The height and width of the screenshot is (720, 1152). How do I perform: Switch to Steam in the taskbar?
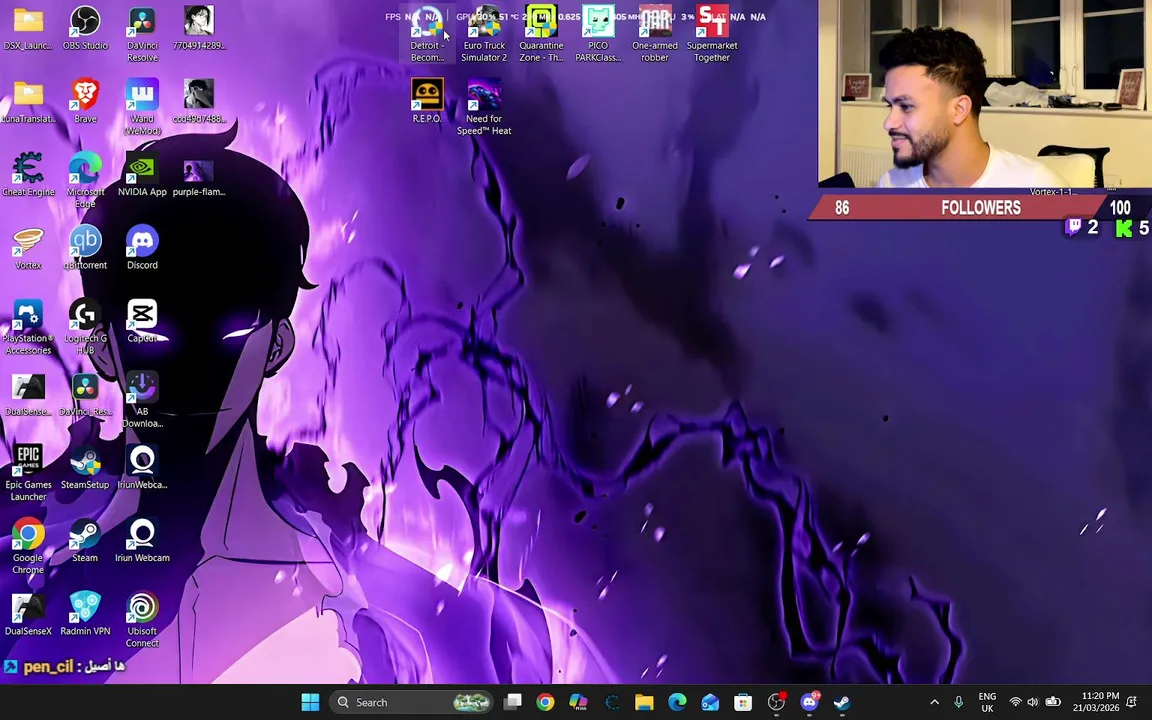tap(842, 702)
